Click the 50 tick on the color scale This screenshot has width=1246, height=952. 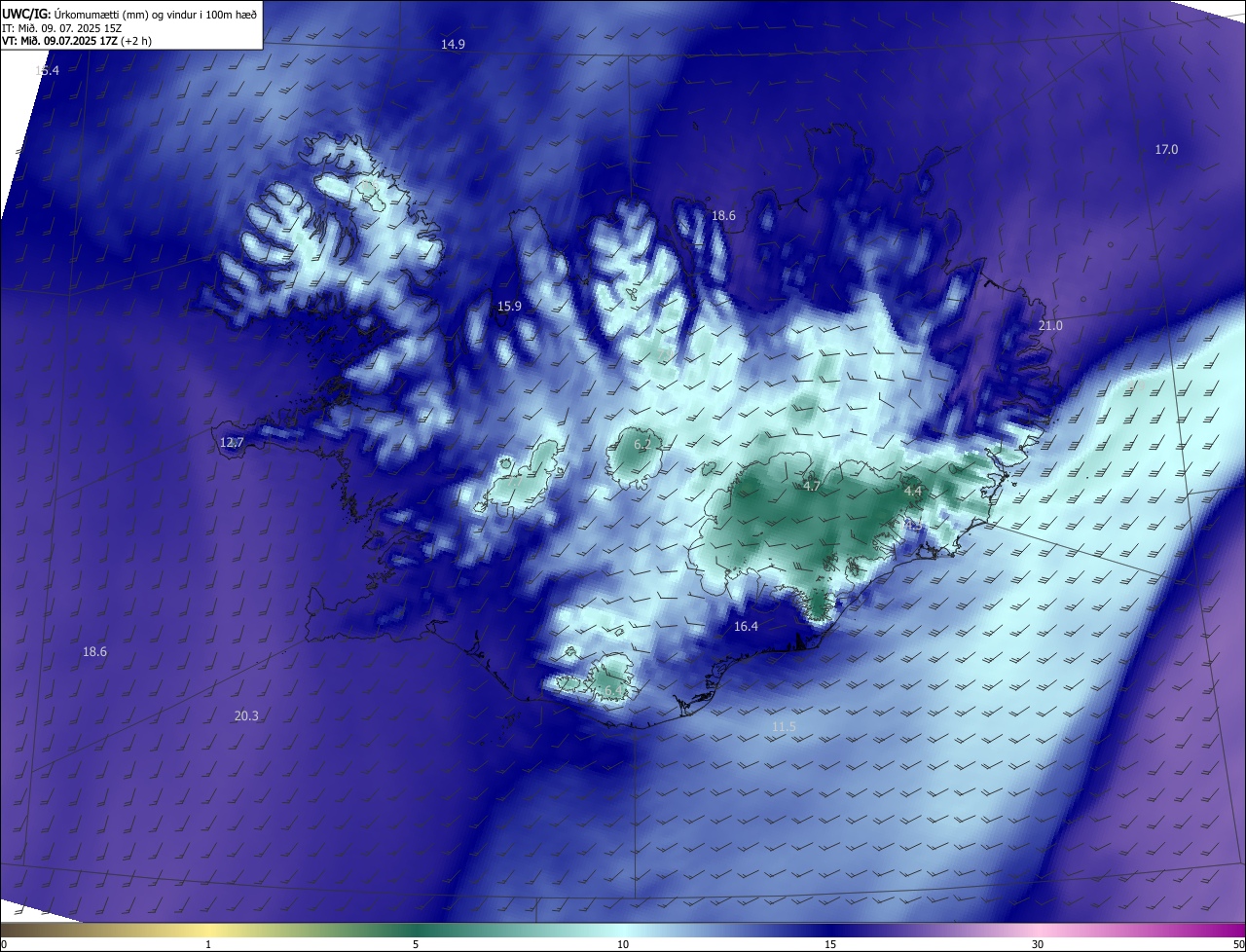coord(1238,945)
